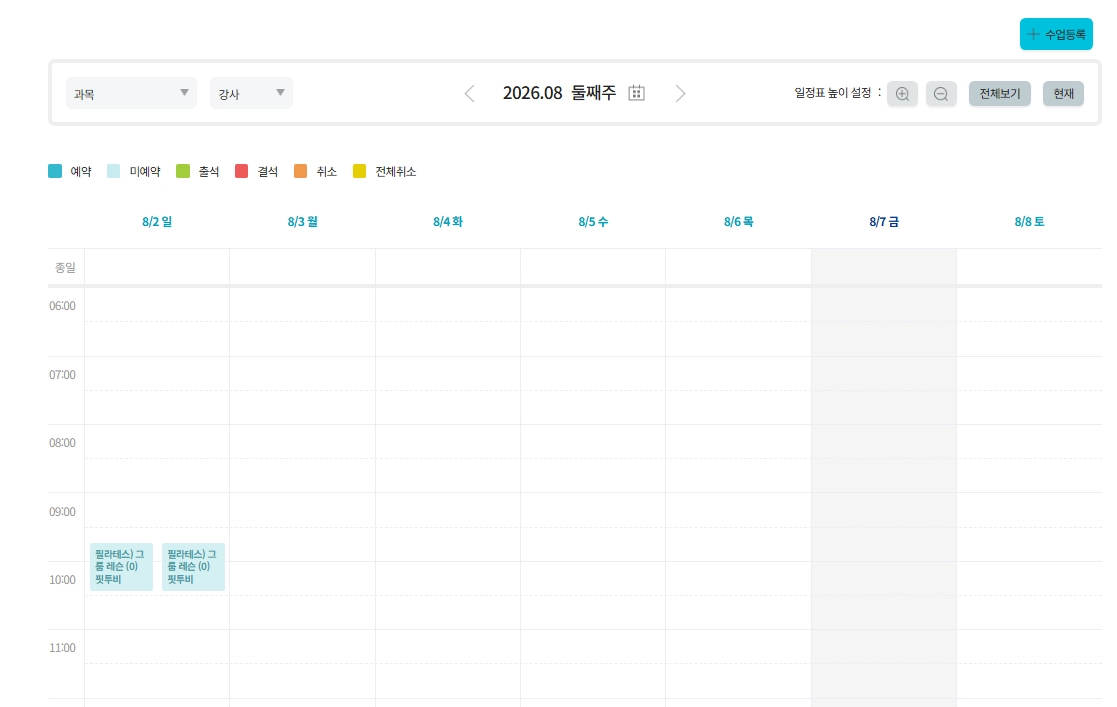Click the 현재 button

pyautogui.click(x=1063, y=93)
